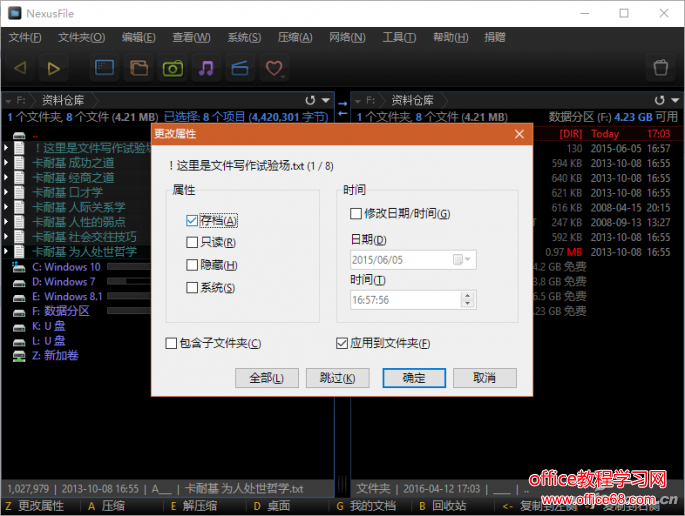Select file 卡耐基 经商之道 in left panel
The image size is (685, 516).
(x=73, y=178)
